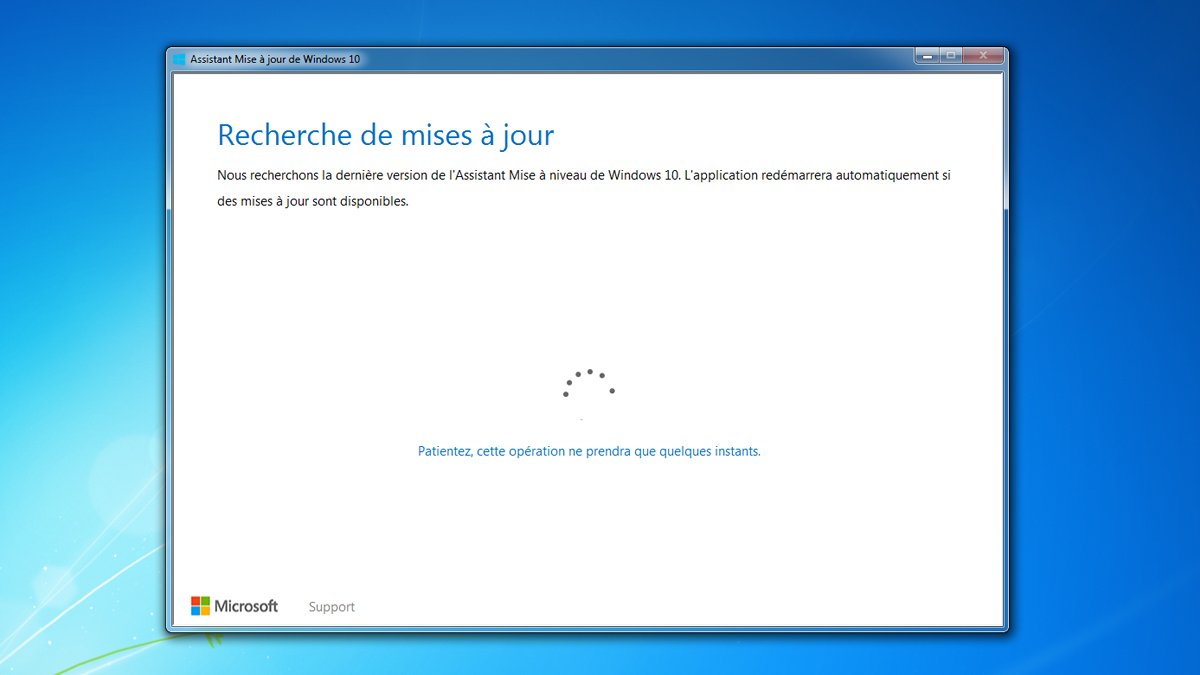Open the Support link
1200x675 pixels.
(331, 607)
